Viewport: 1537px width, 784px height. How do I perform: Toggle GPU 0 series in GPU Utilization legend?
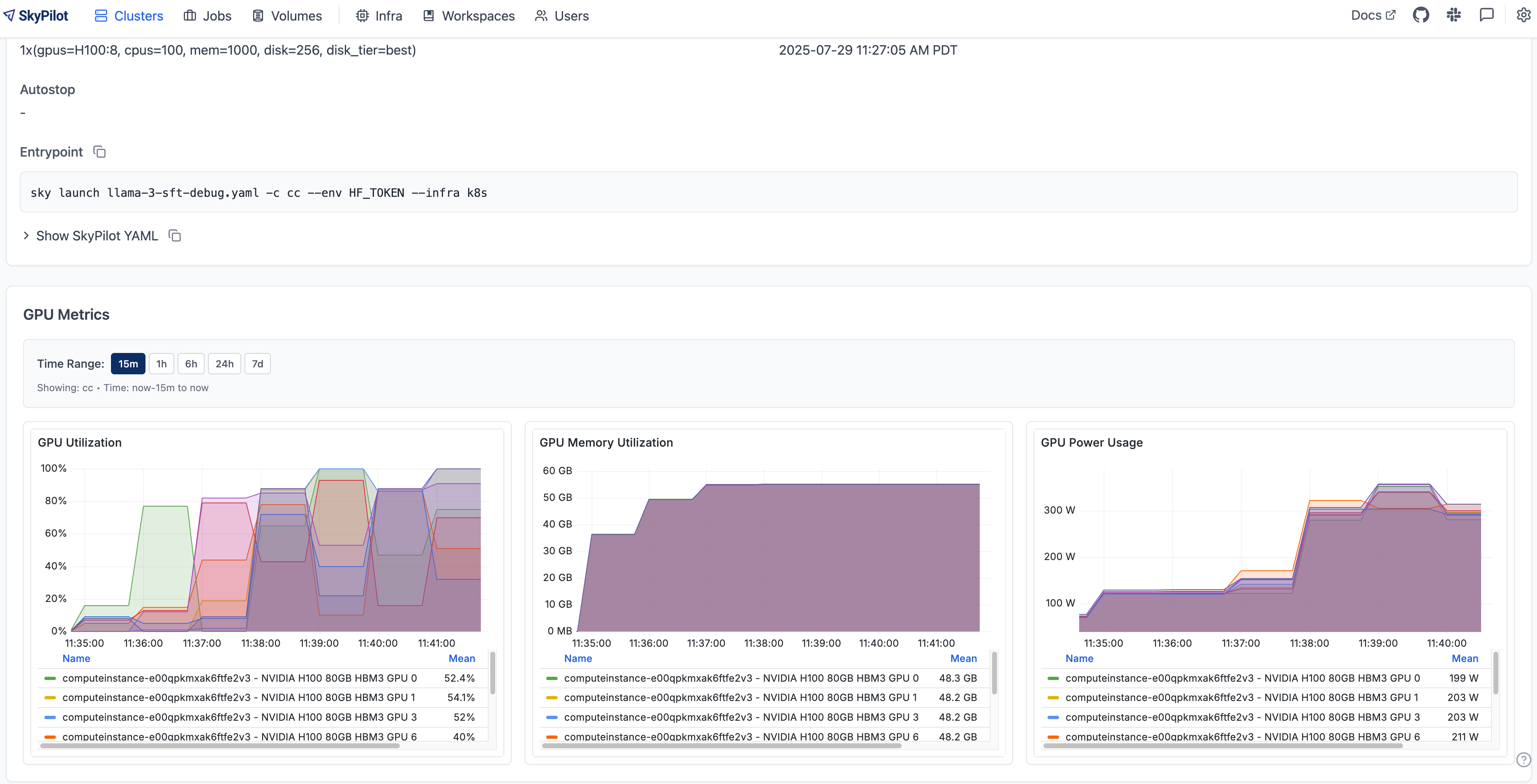tap(239, 678)
